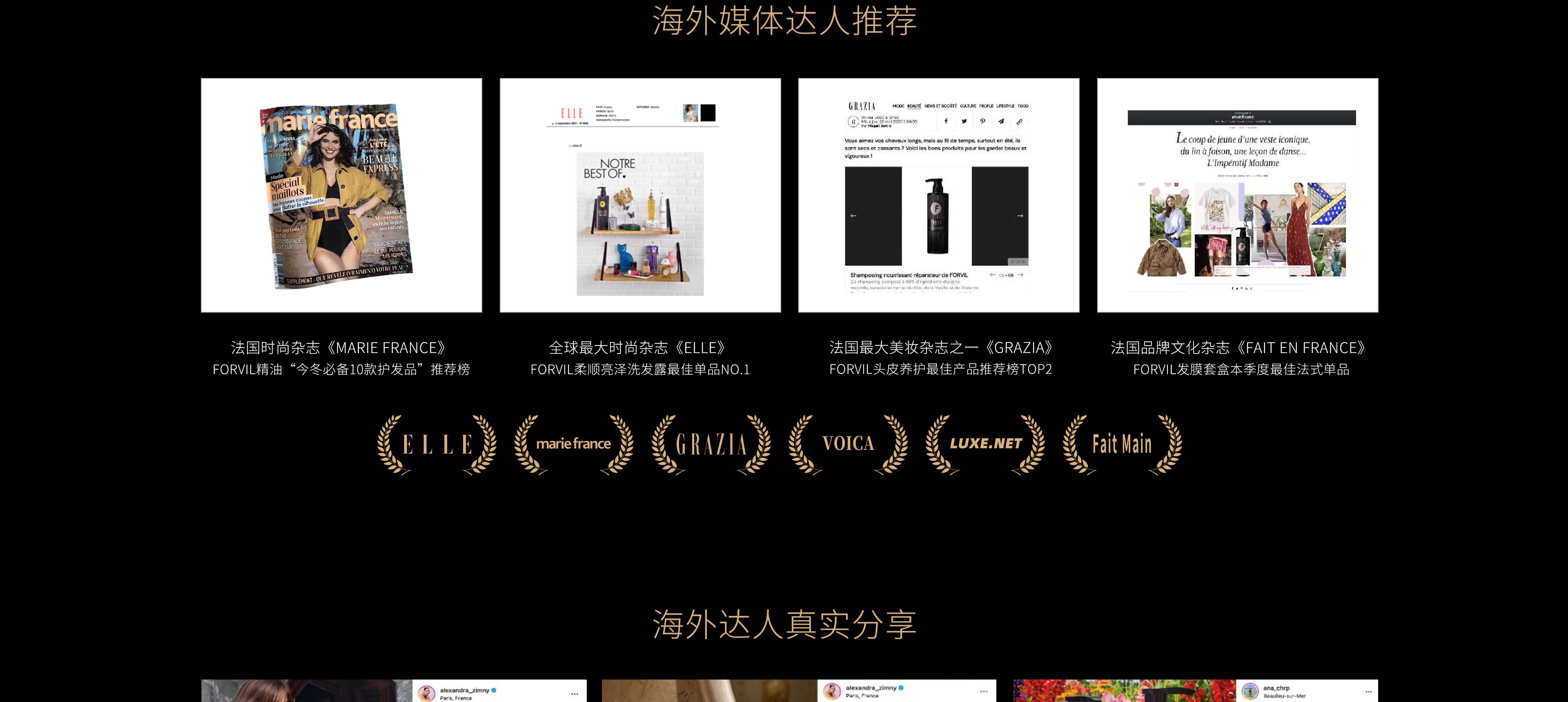Screen dimensions: 1568x702
Task: Click the Fait Main laurel logo
Action: [1123, 444]
